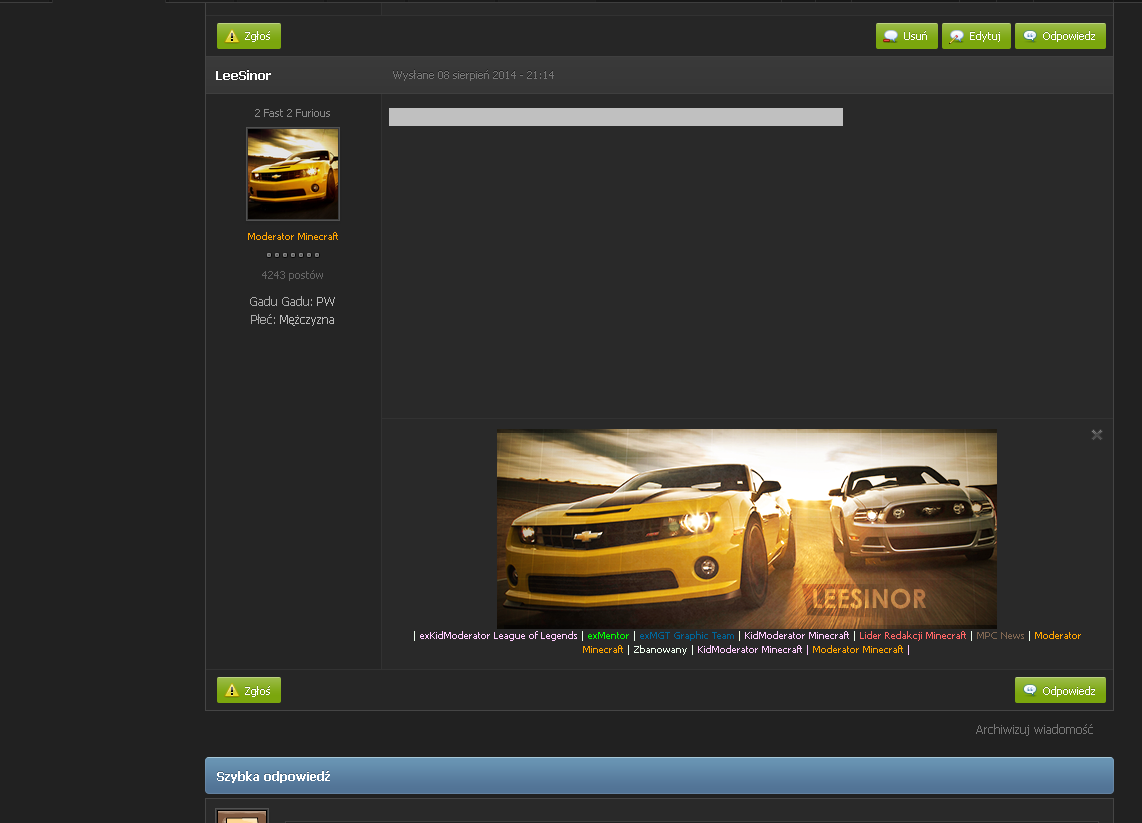Screen dimensions: 1142x823
Task: Click the grey bar in post content
Action: 615,117
